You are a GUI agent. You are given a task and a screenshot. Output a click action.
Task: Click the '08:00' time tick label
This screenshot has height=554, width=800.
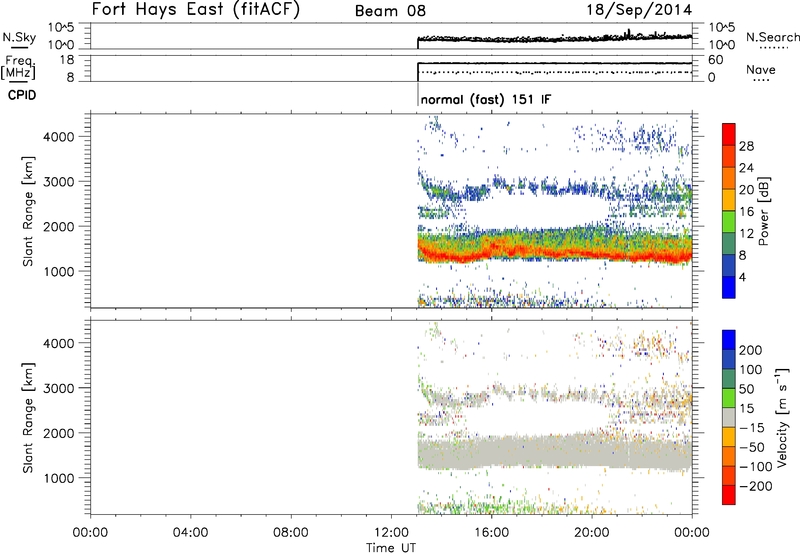[x=291, y=533]
